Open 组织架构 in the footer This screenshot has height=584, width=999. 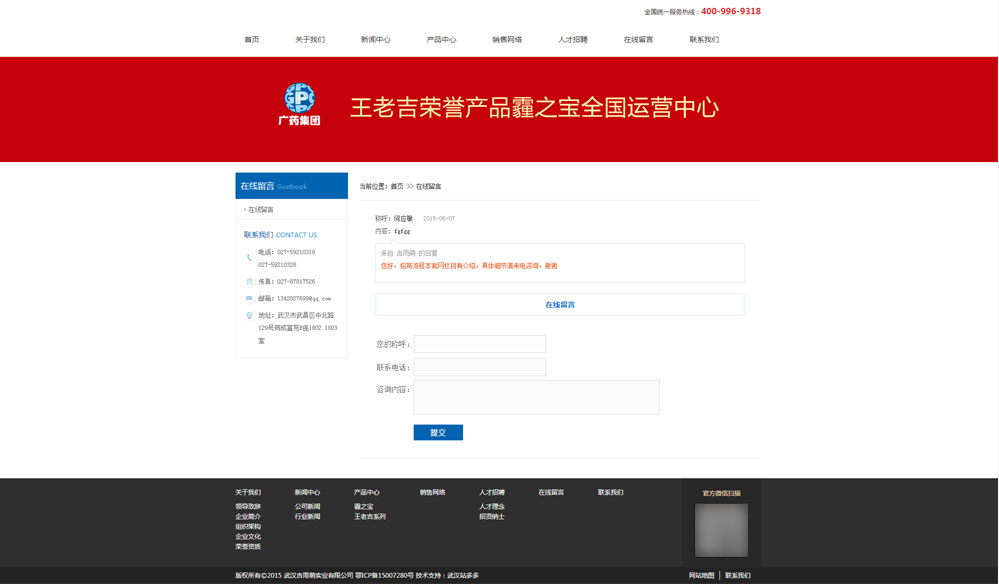[x=248, y=527]
